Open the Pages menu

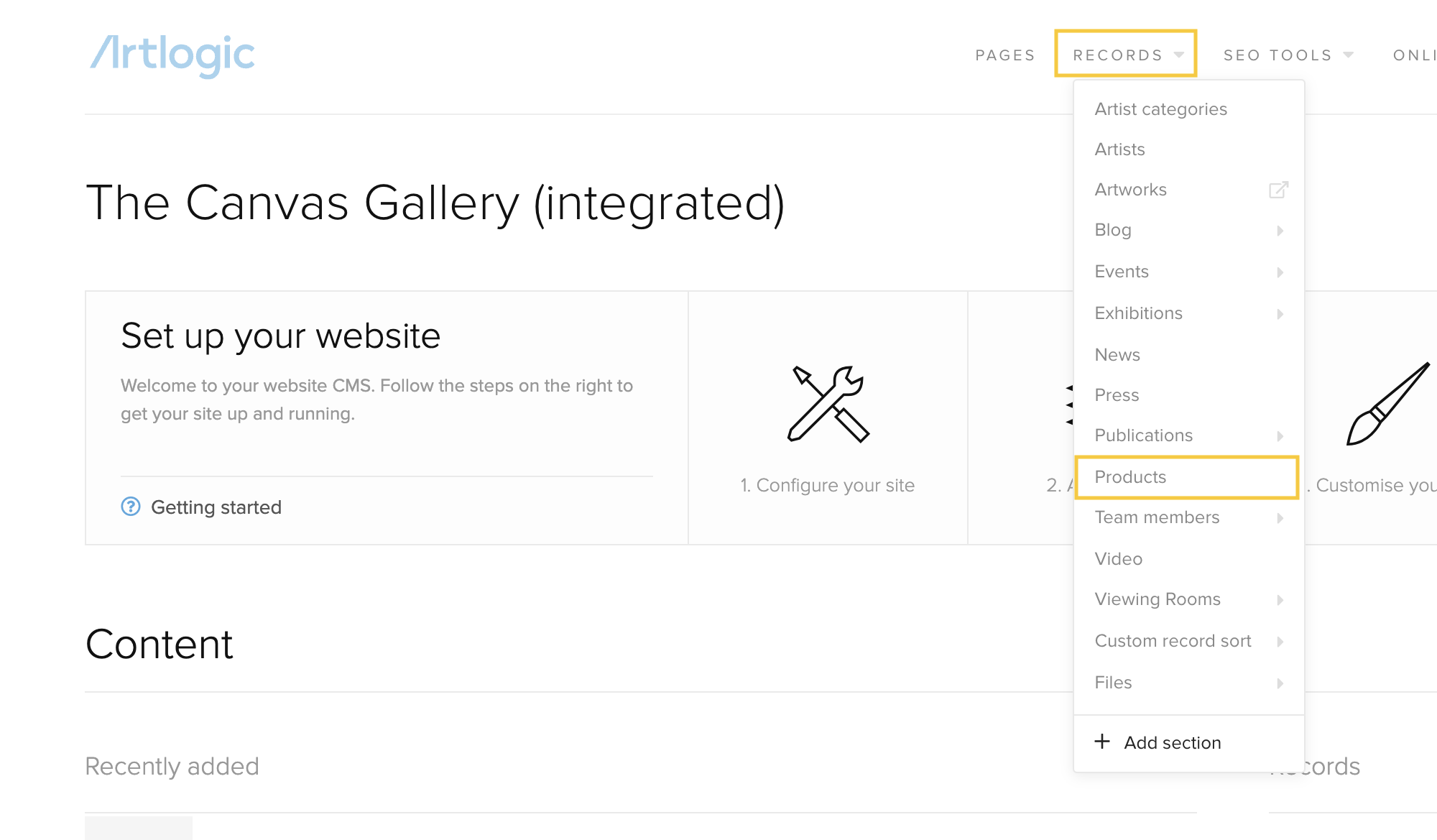[x=1005, y=55]
